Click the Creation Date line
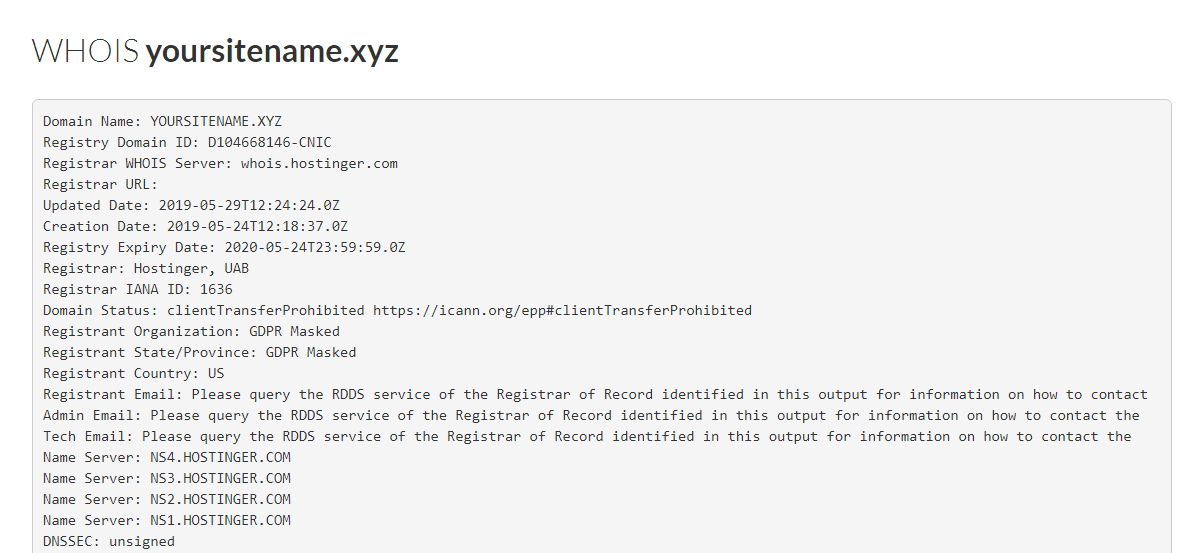 (x=195, y=226)
